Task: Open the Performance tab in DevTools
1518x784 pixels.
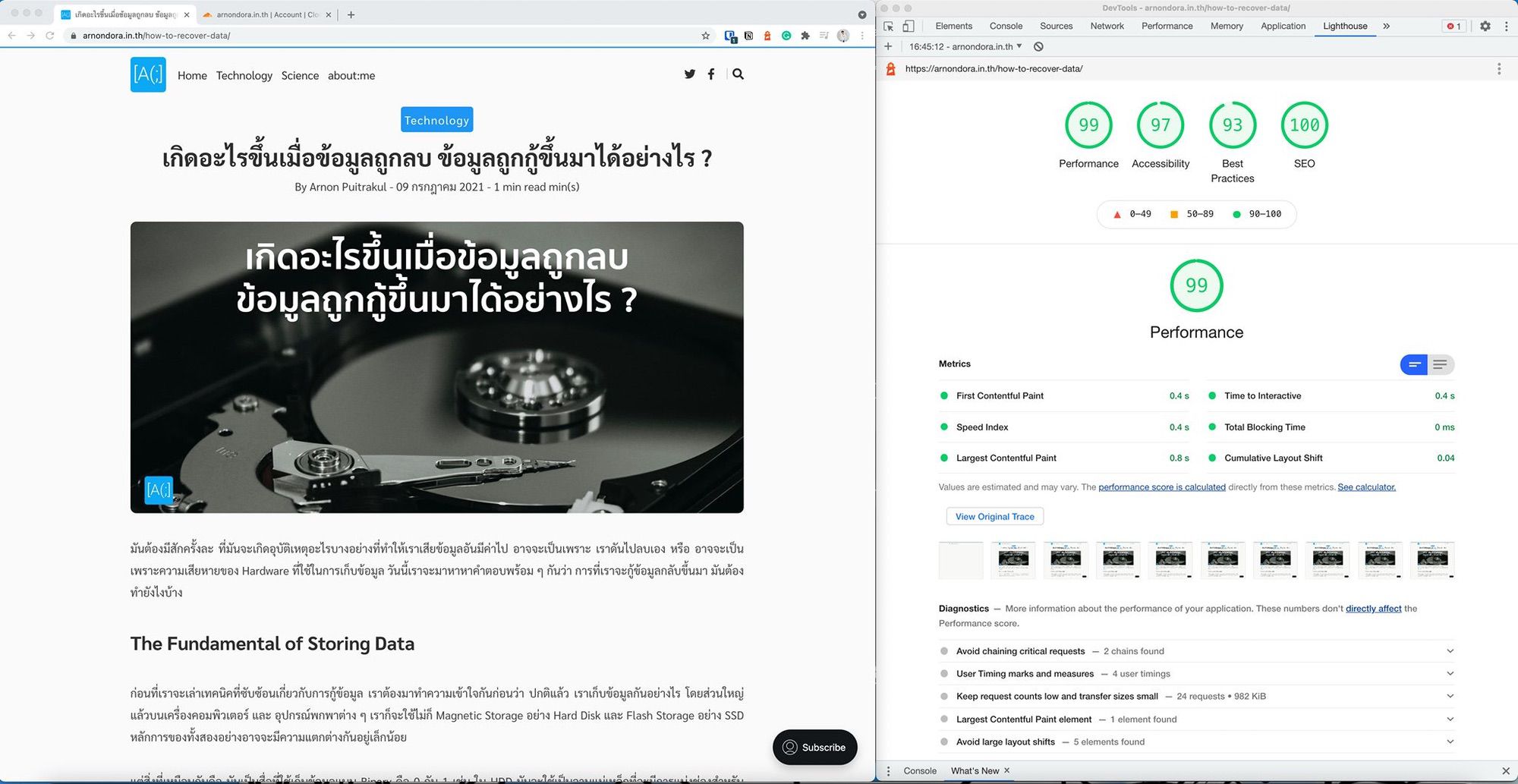Action: (x=1167, y=26)
